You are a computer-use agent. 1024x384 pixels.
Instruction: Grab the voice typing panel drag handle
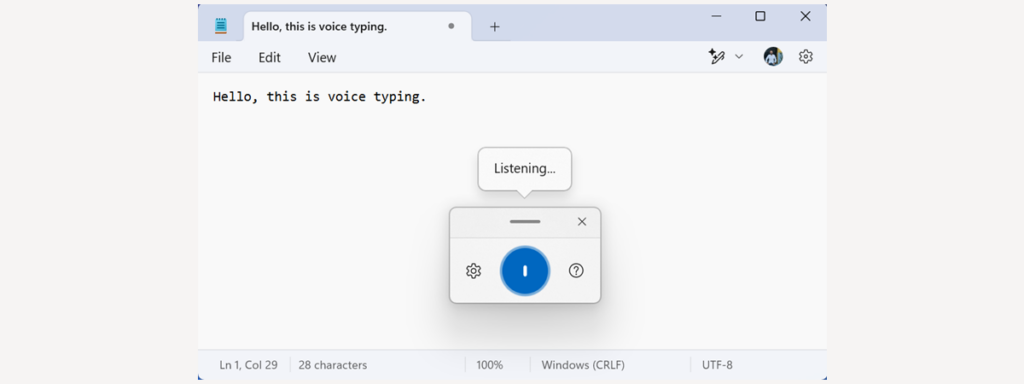pyautogui.click(x=525, y=221)
